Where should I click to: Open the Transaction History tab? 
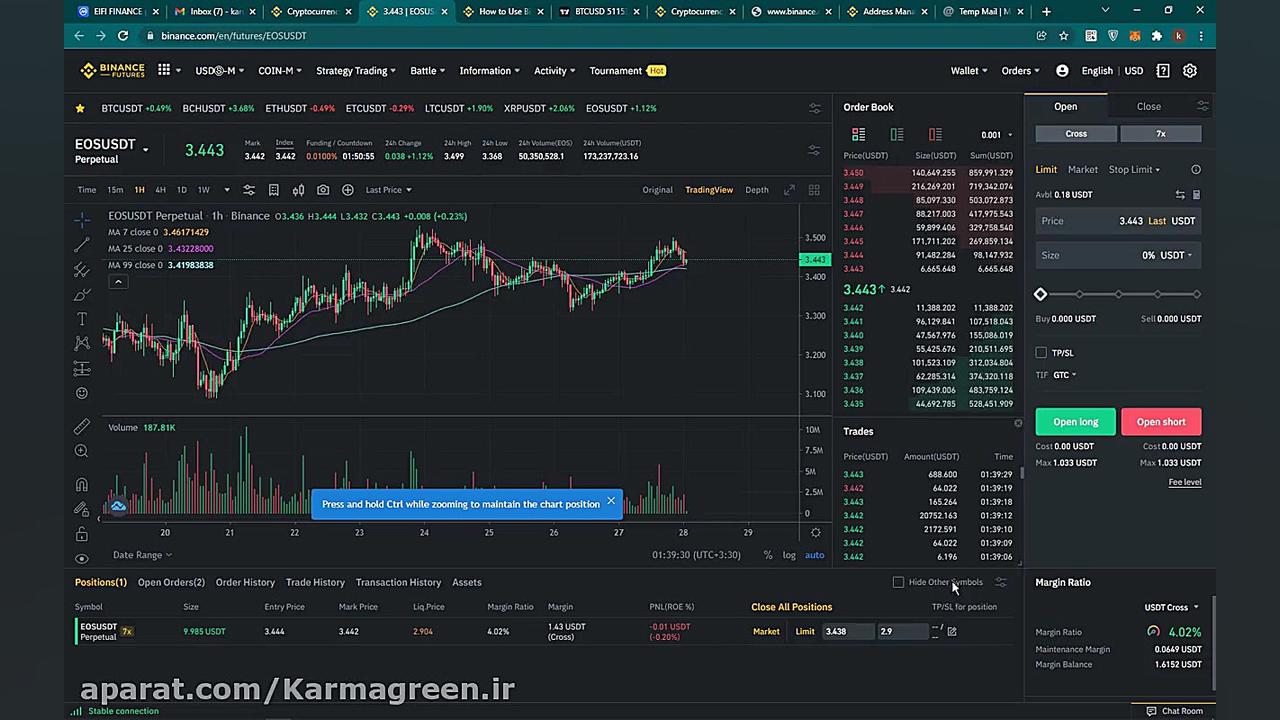(398, 582)
